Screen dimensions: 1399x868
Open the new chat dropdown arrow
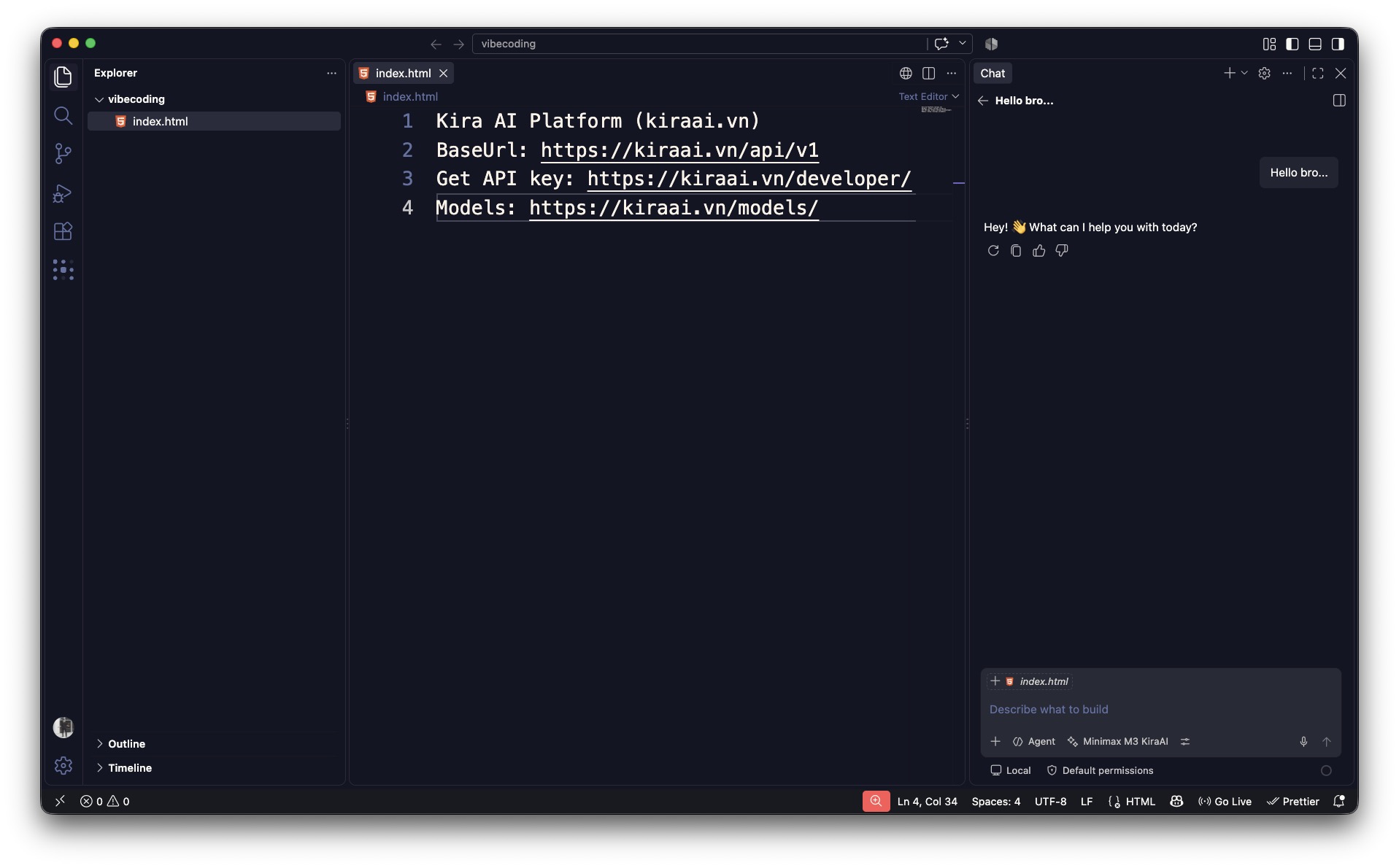1244,73
